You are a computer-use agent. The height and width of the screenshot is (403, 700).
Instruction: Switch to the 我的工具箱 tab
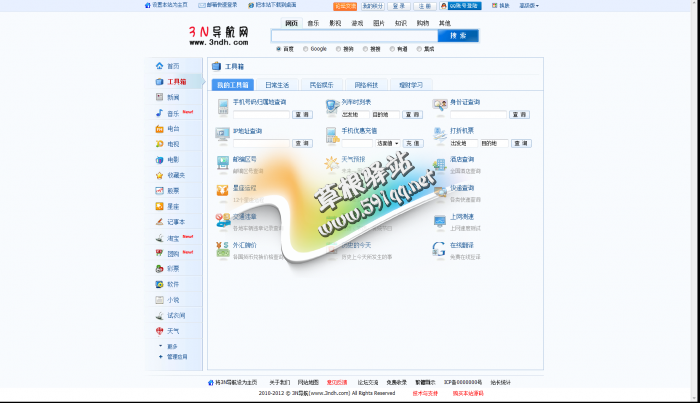pyautogui.click(x=233, y=85)
